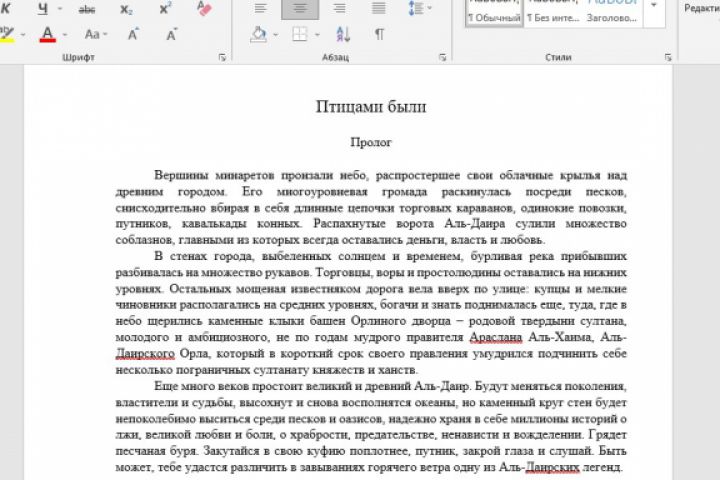This screenshot has width=720, height=480.
Task: Select the Заголовок style
Action: click(612, 13)
